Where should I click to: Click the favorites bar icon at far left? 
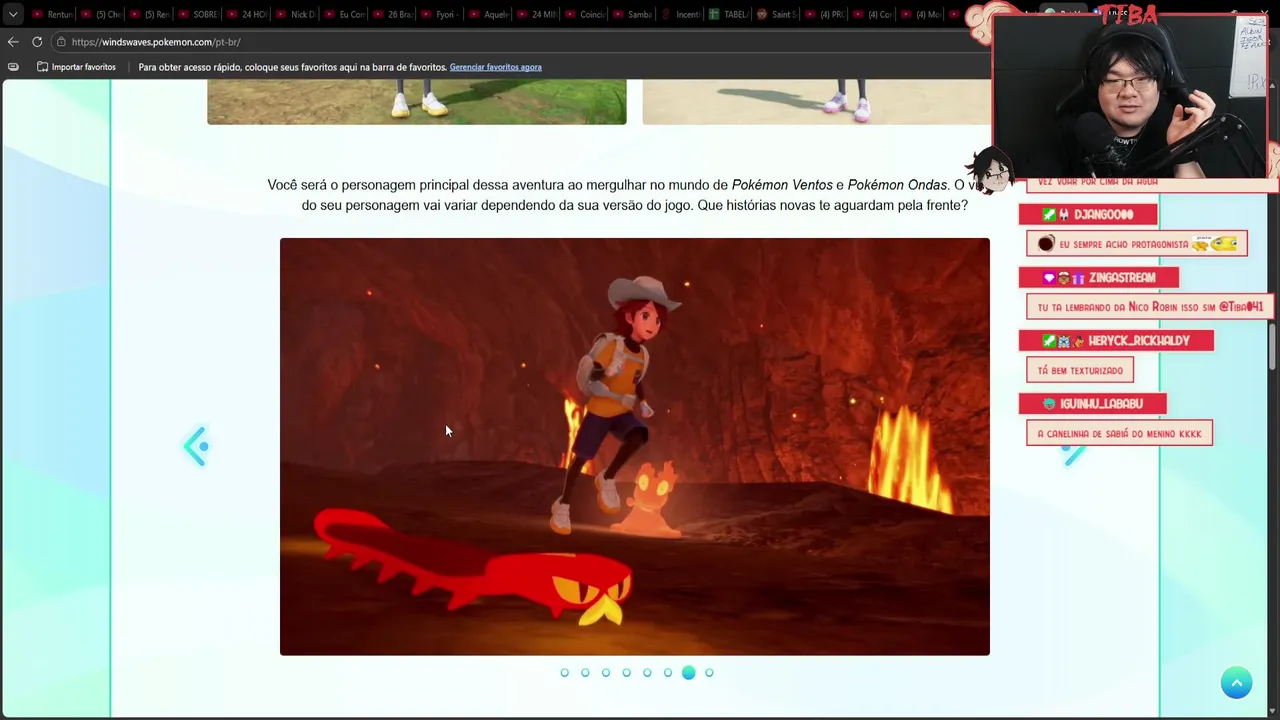pos(13,67)
